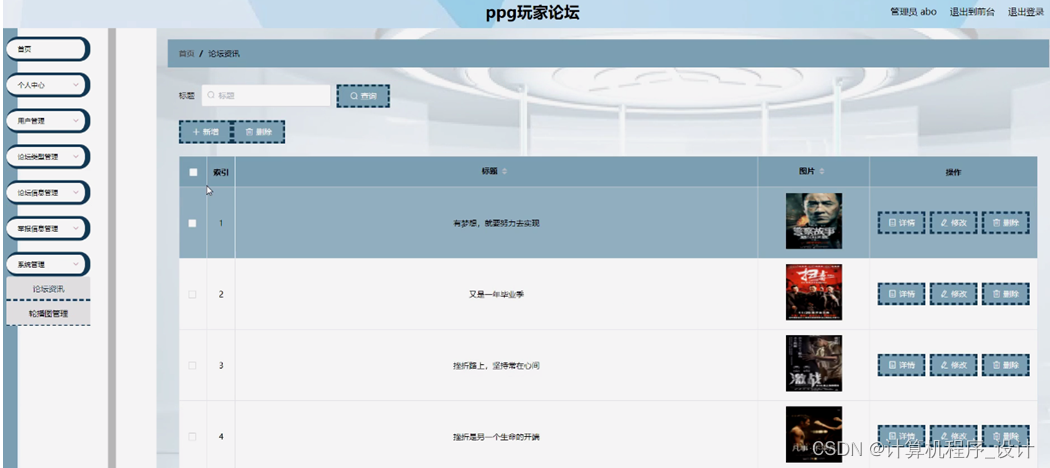Image resolution: width=1050 pixels, height=468 pixels.
Task: Click the batch 删除 button above the table
Action: tap(258, 132)
